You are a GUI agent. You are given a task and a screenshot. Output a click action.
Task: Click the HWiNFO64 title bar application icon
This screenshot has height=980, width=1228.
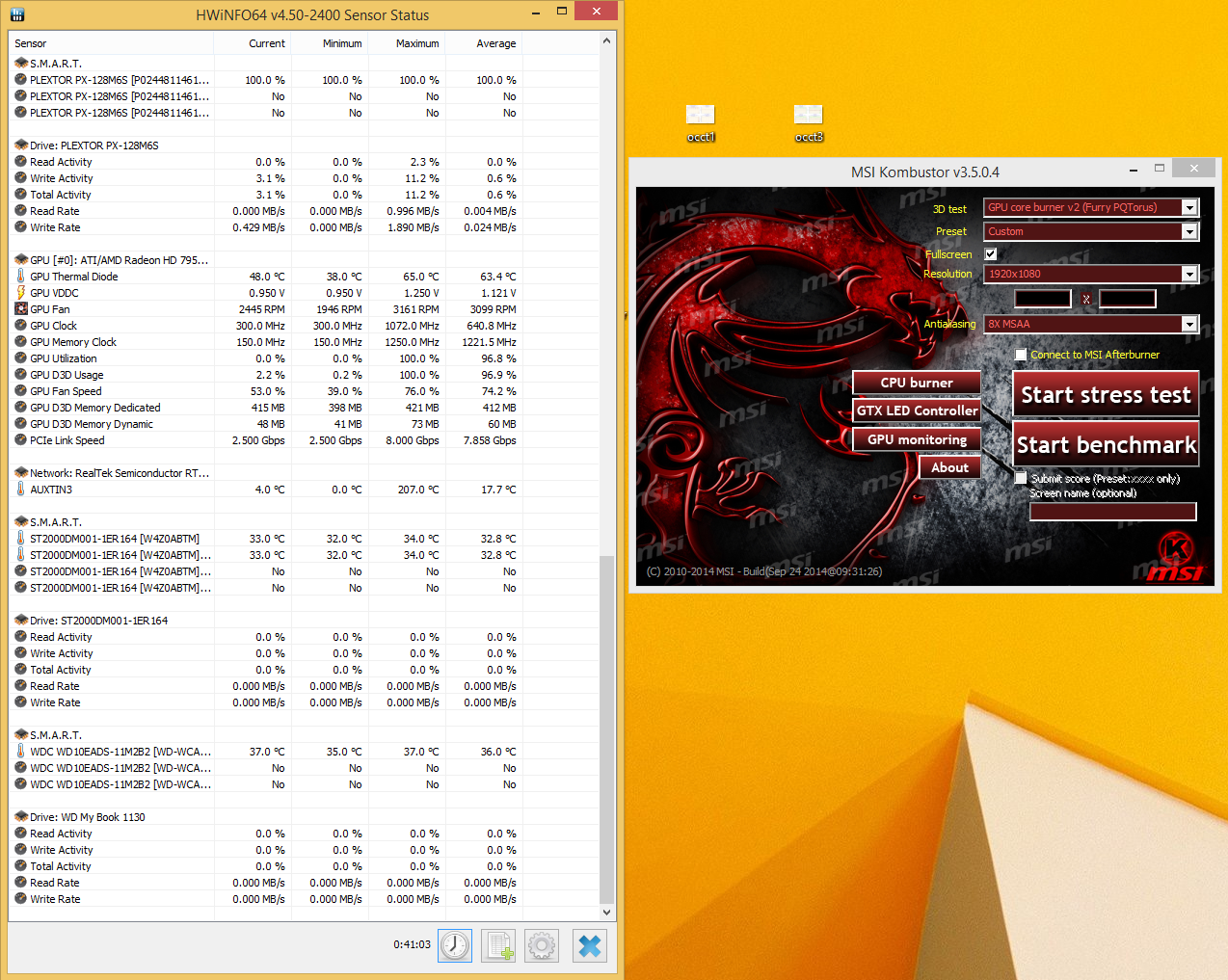pos(17,14)
